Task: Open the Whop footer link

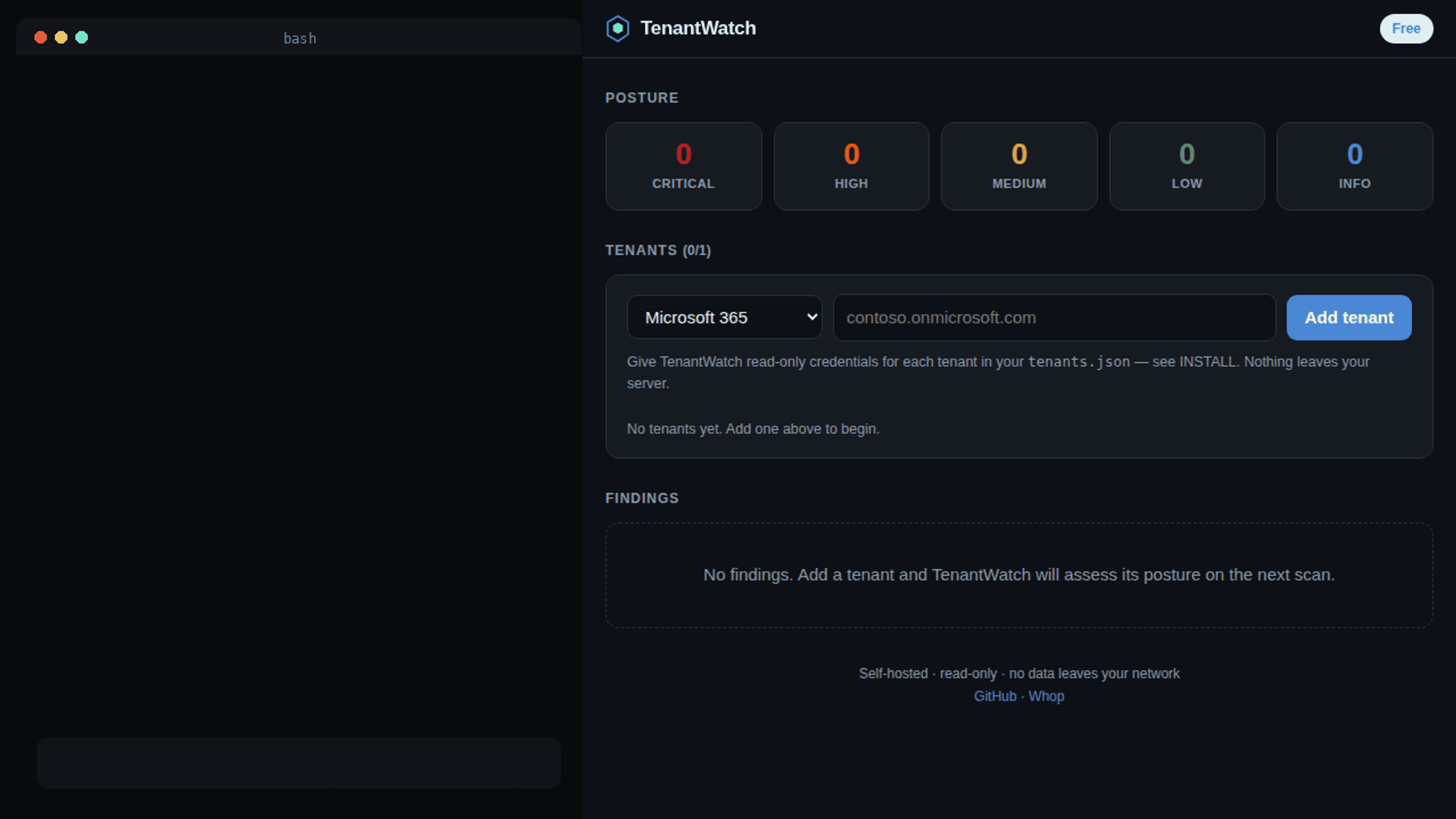Action: [x=1046, y=696]
